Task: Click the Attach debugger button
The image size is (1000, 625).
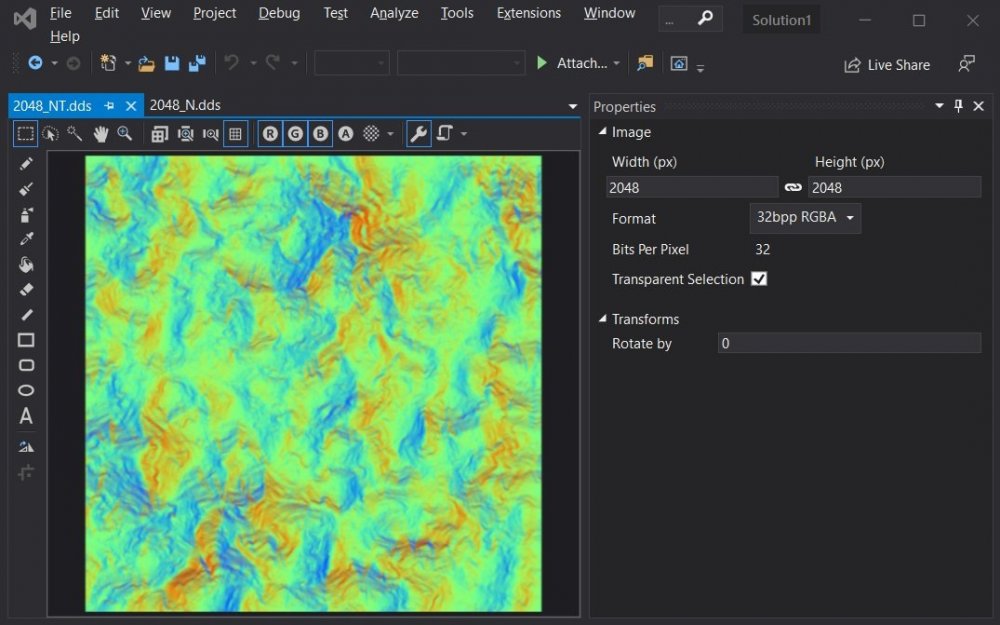Action: (578, 63)
